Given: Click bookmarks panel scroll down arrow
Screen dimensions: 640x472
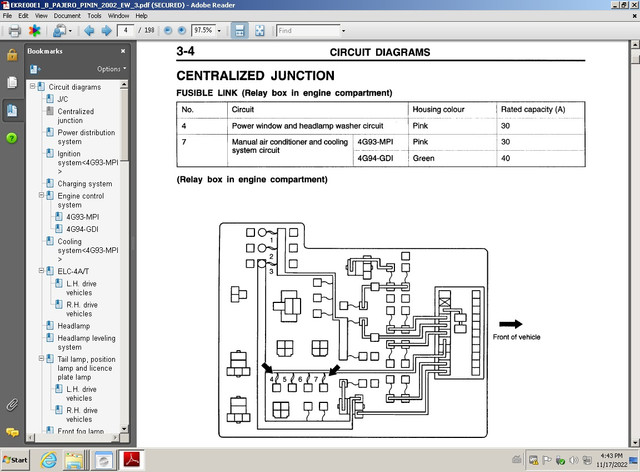Looking at the screenshot, I should tap(124, 428).
